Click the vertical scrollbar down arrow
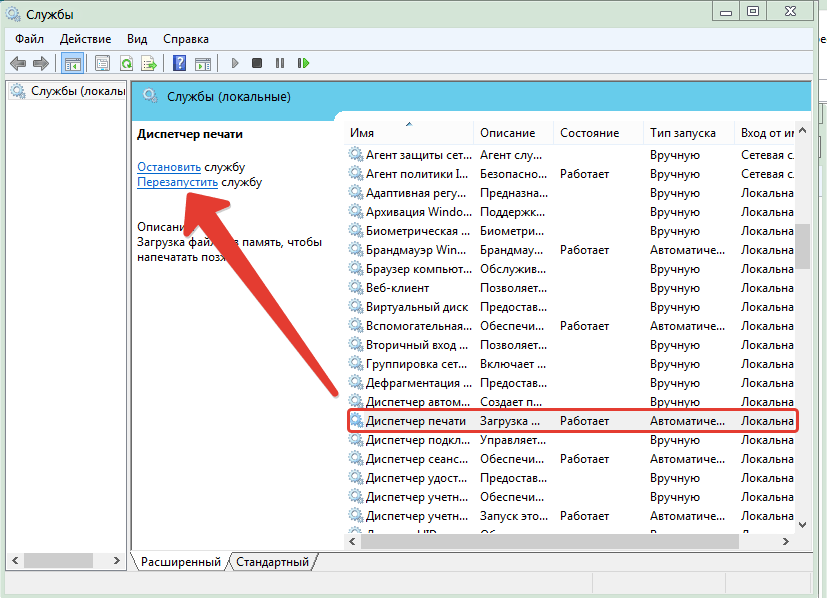Viewport: 827px width, 598px height. click(803, 525)
